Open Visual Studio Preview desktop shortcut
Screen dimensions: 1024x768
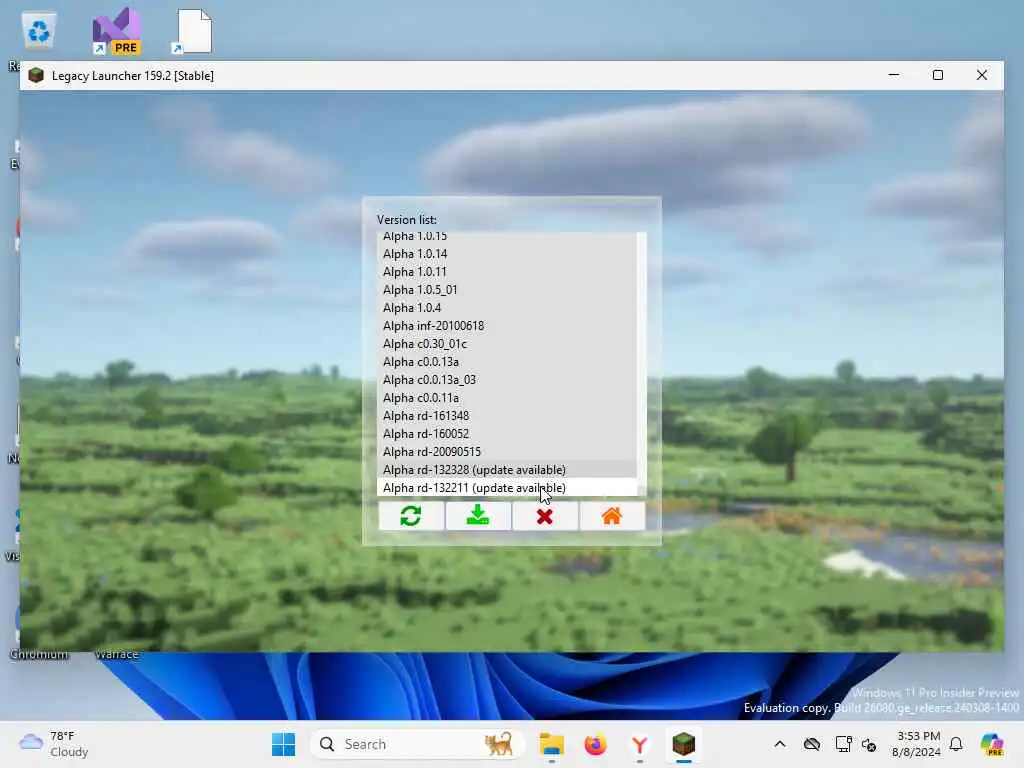116,31
